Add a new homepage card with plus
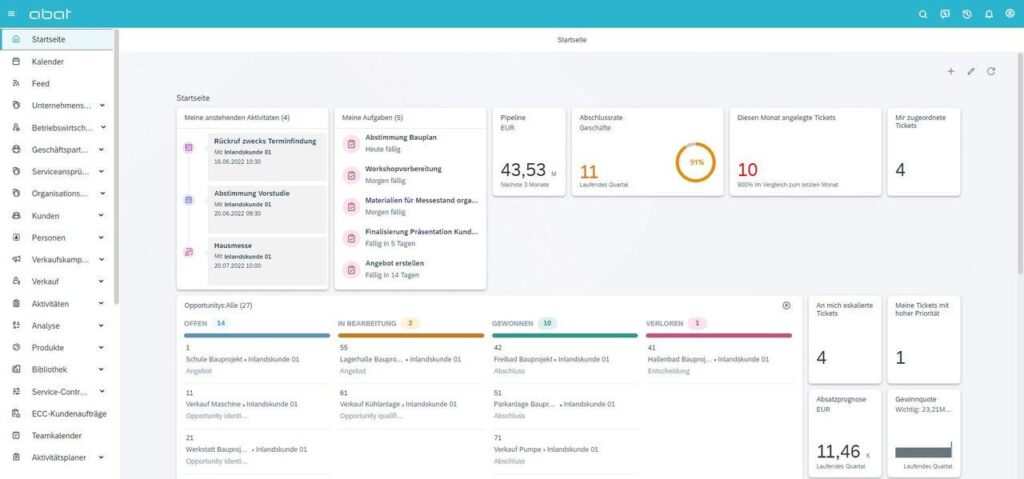The height and width of the screenshot is (479, 1024). (950, 71)
